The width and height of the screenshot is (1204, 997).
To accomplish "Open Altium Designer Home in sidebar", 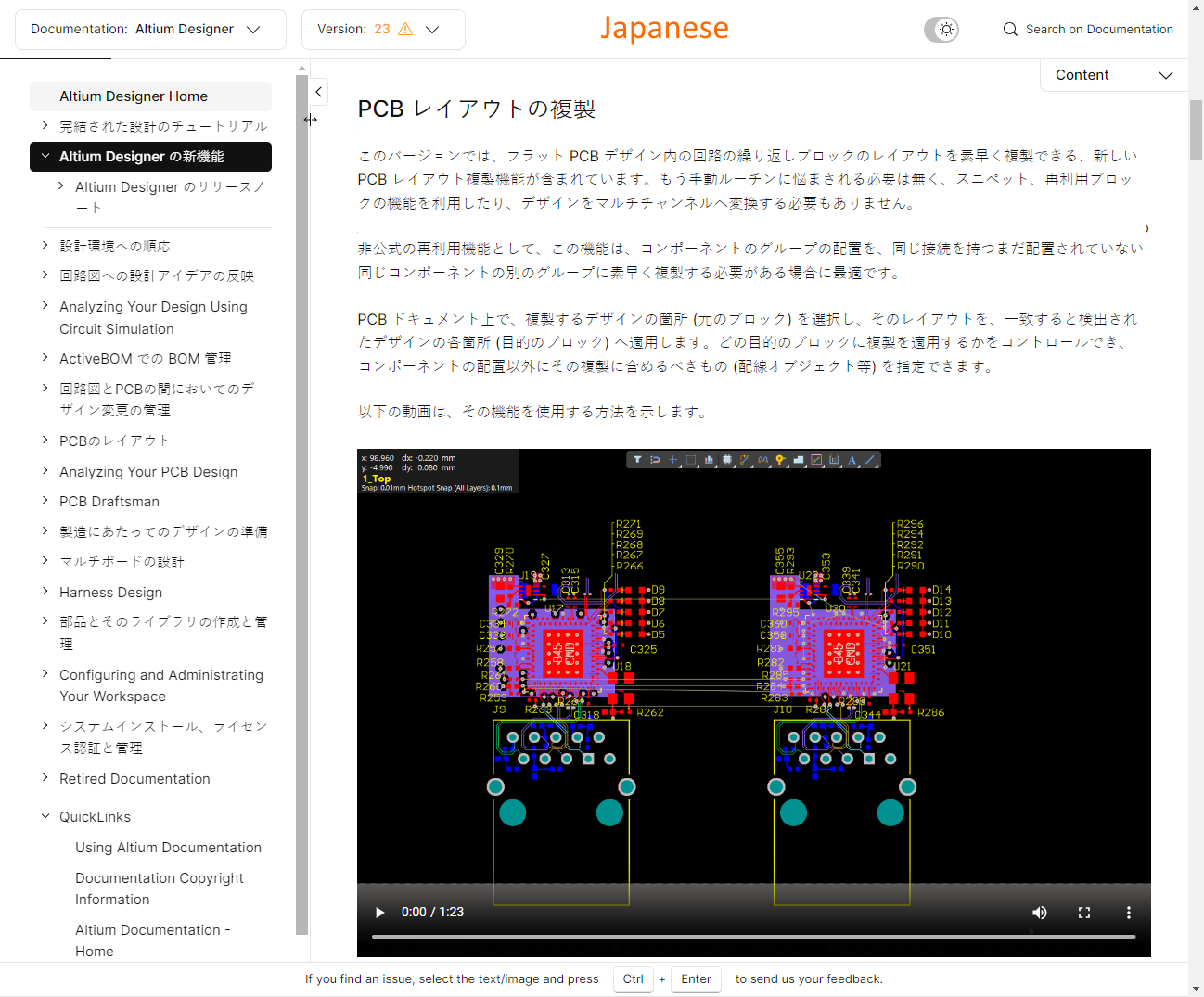I will click(x=150, y=96).
